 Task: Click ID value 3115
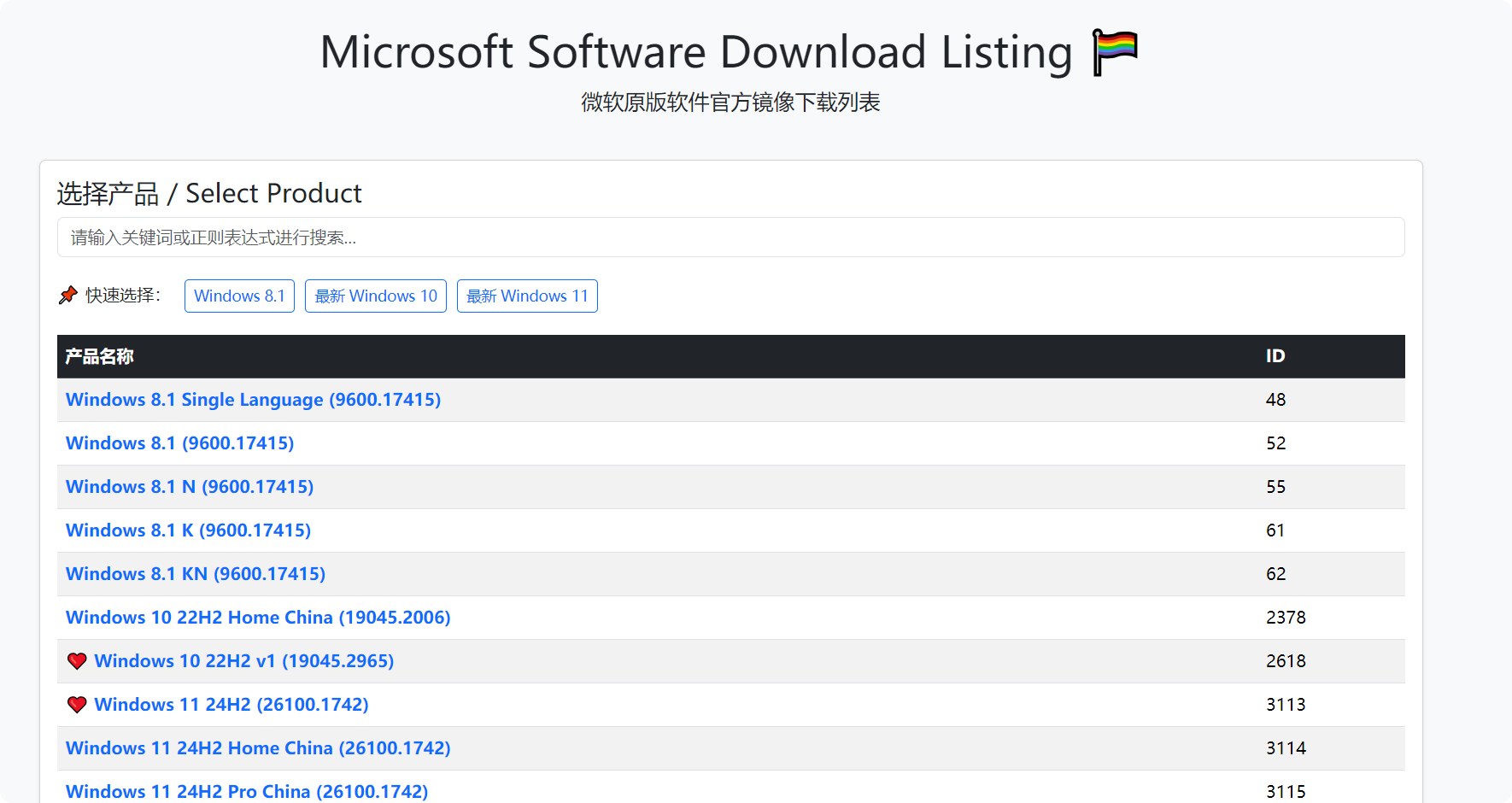pos(1286,791)
